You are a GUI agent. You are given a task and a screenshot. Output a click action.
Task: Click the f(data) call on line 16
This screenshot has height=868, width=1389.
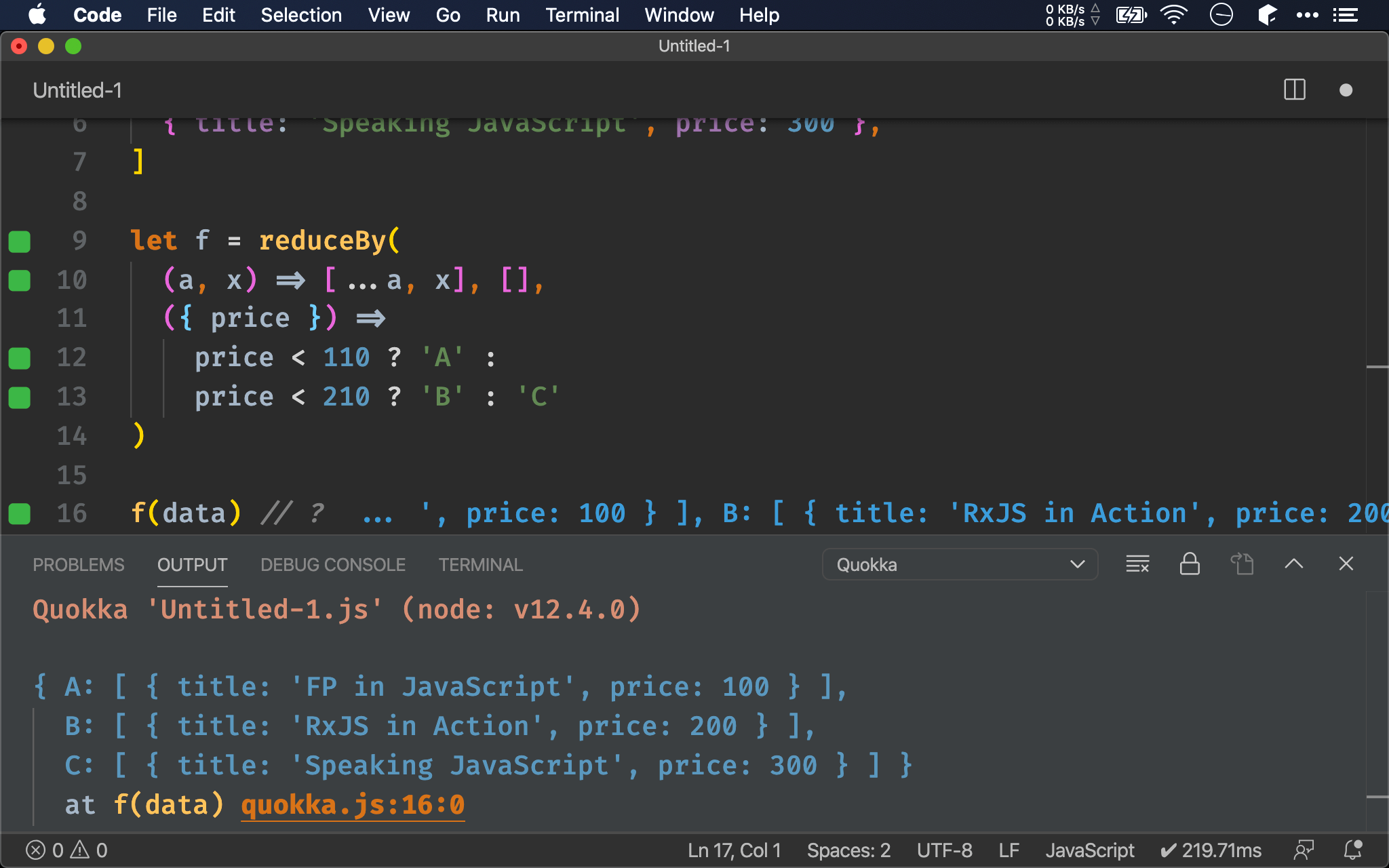coord(186,513)
